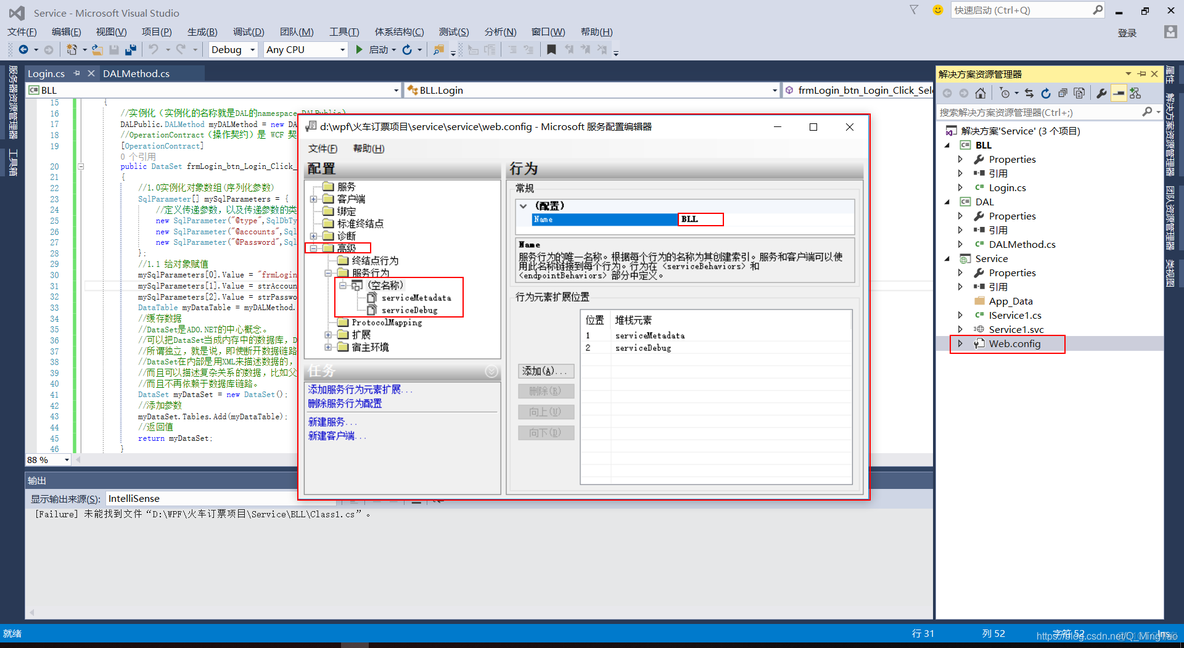Click the feedback smiley icon
Viewport: 1184px width, 648px height.
click(938, 10)
